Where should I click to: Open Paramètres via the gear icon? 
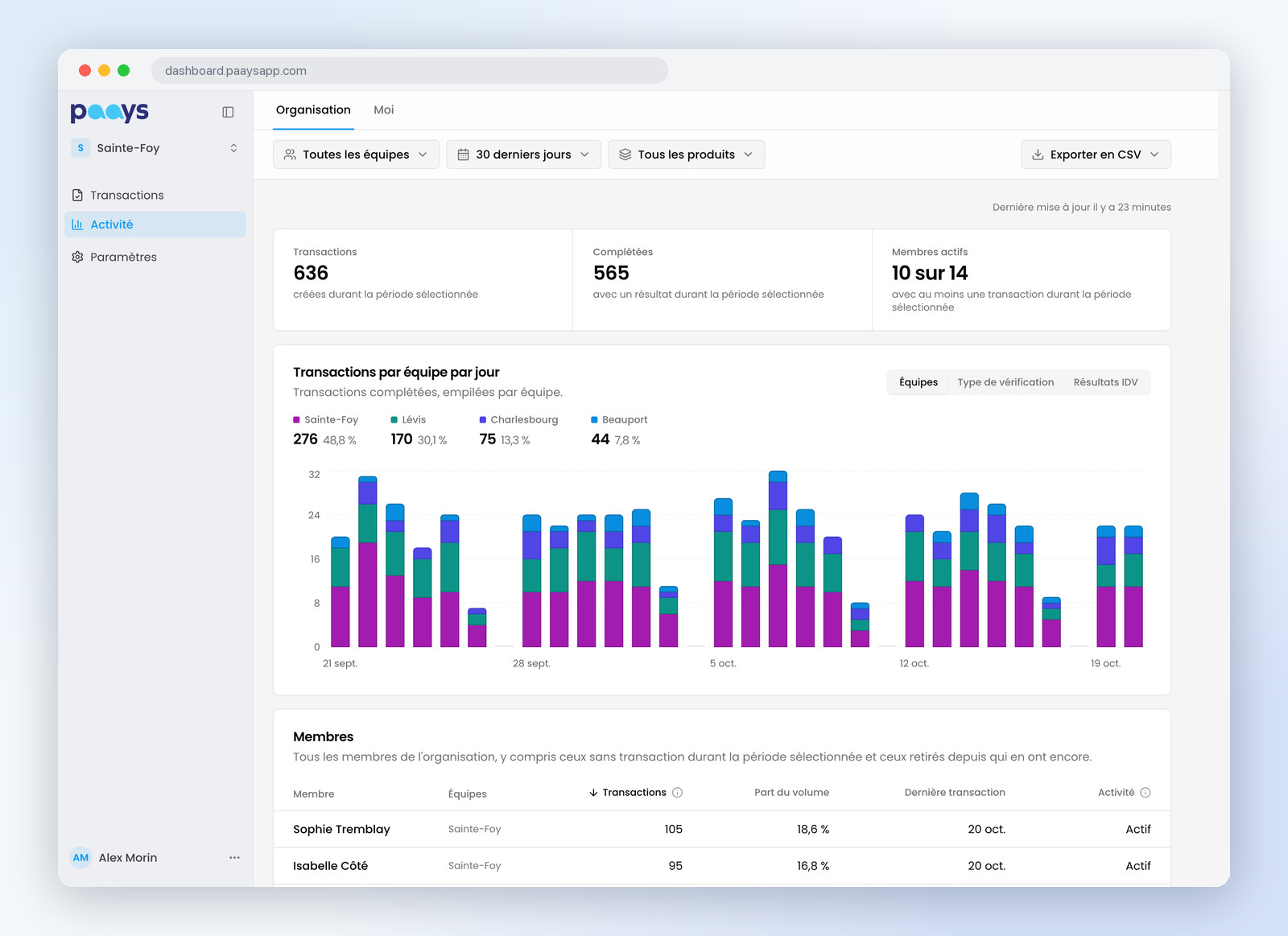77,257
